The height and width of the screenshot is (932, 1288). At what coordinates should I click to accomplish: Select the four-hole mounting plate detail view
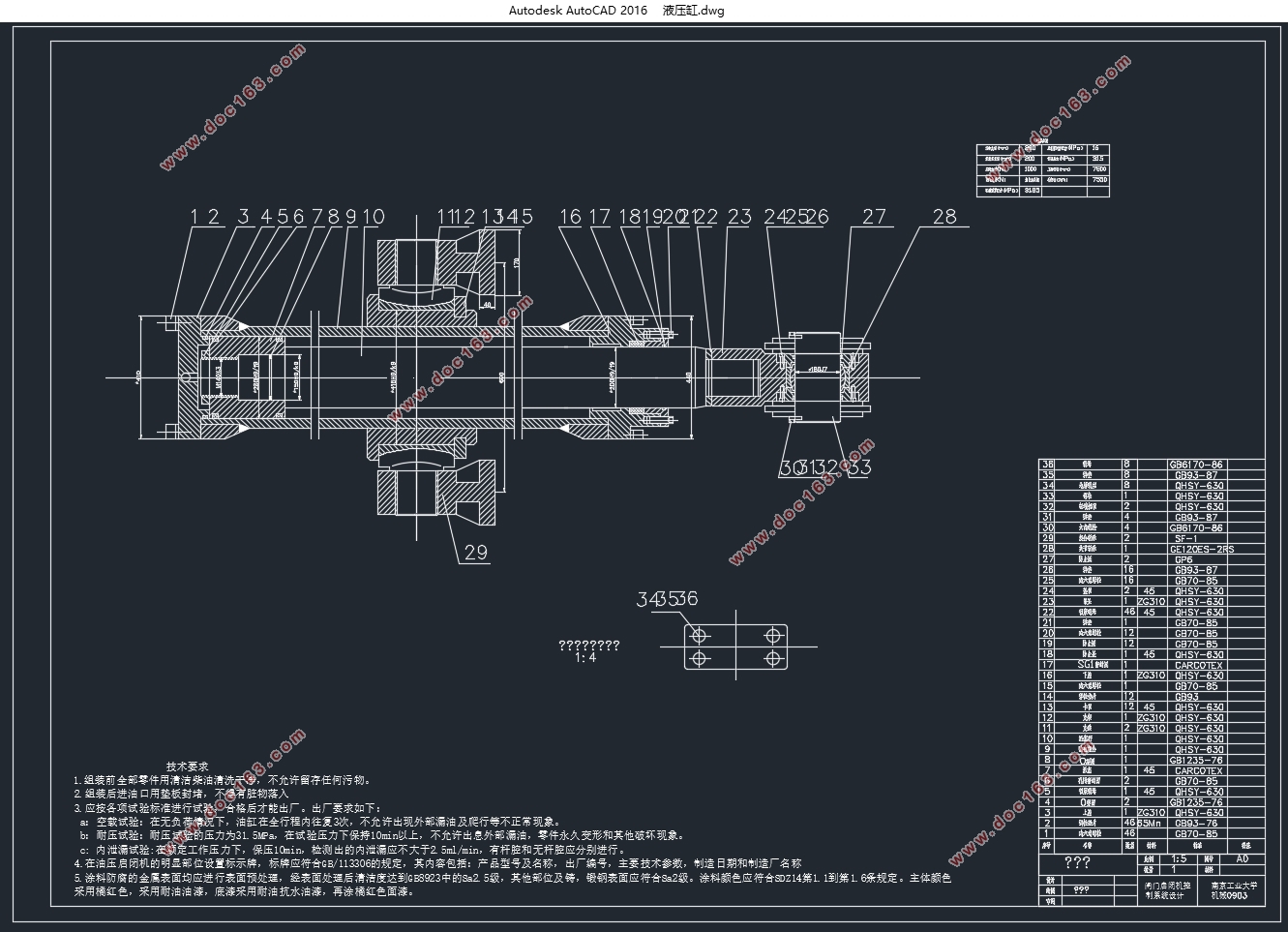[736, 647]
